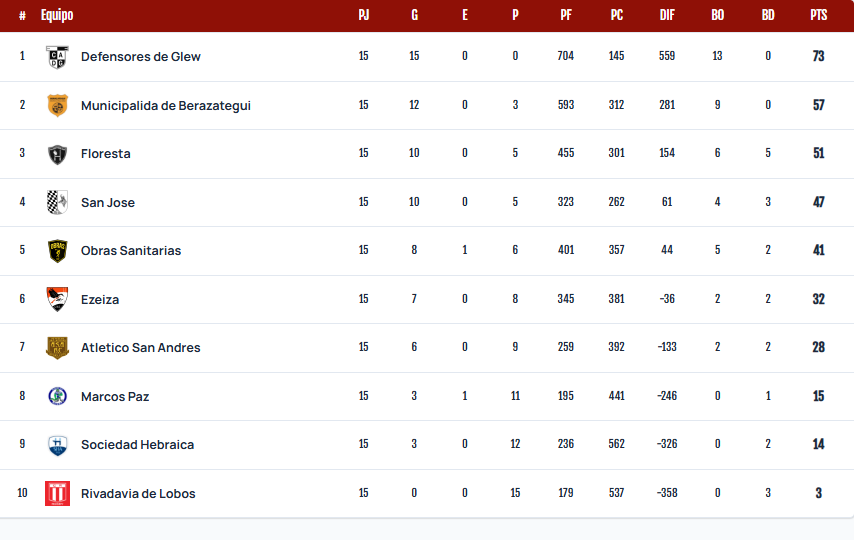Click the BO bonus column header
Image resolution: width=854 pixels, height=540 pixels.
coord(717,15)
